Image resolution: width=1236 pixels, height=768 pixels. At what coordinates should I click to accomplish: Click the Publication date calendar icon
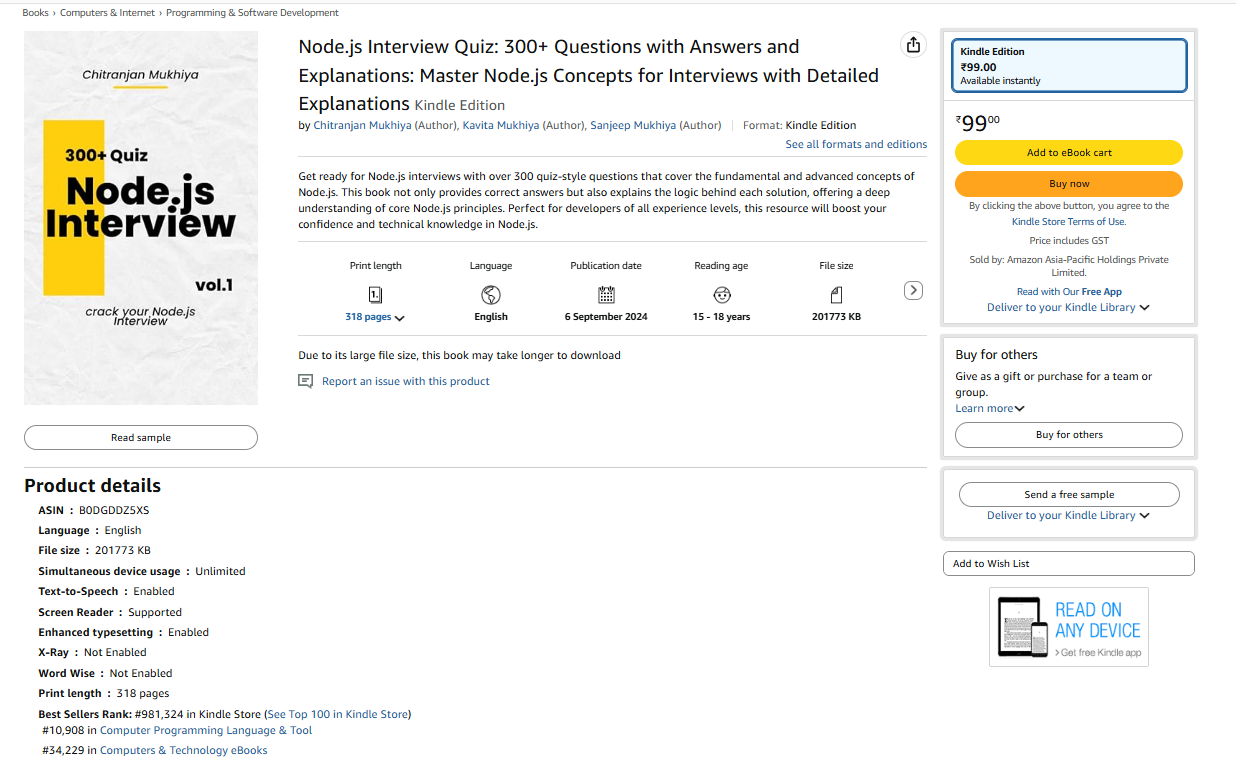(606, 294)
